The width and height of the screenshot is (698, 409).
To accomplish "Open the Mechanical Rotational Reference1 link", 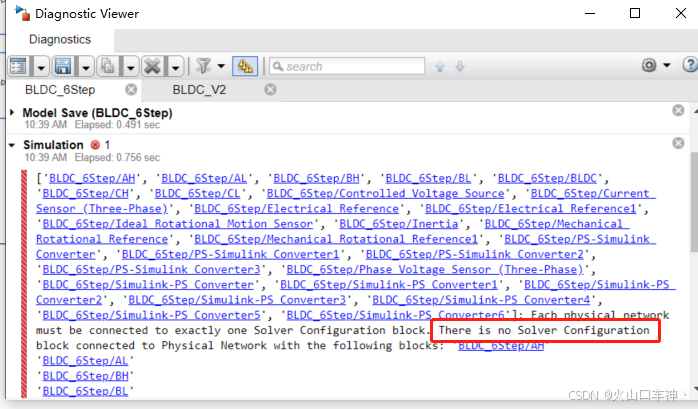I will (x=336, y=239).
